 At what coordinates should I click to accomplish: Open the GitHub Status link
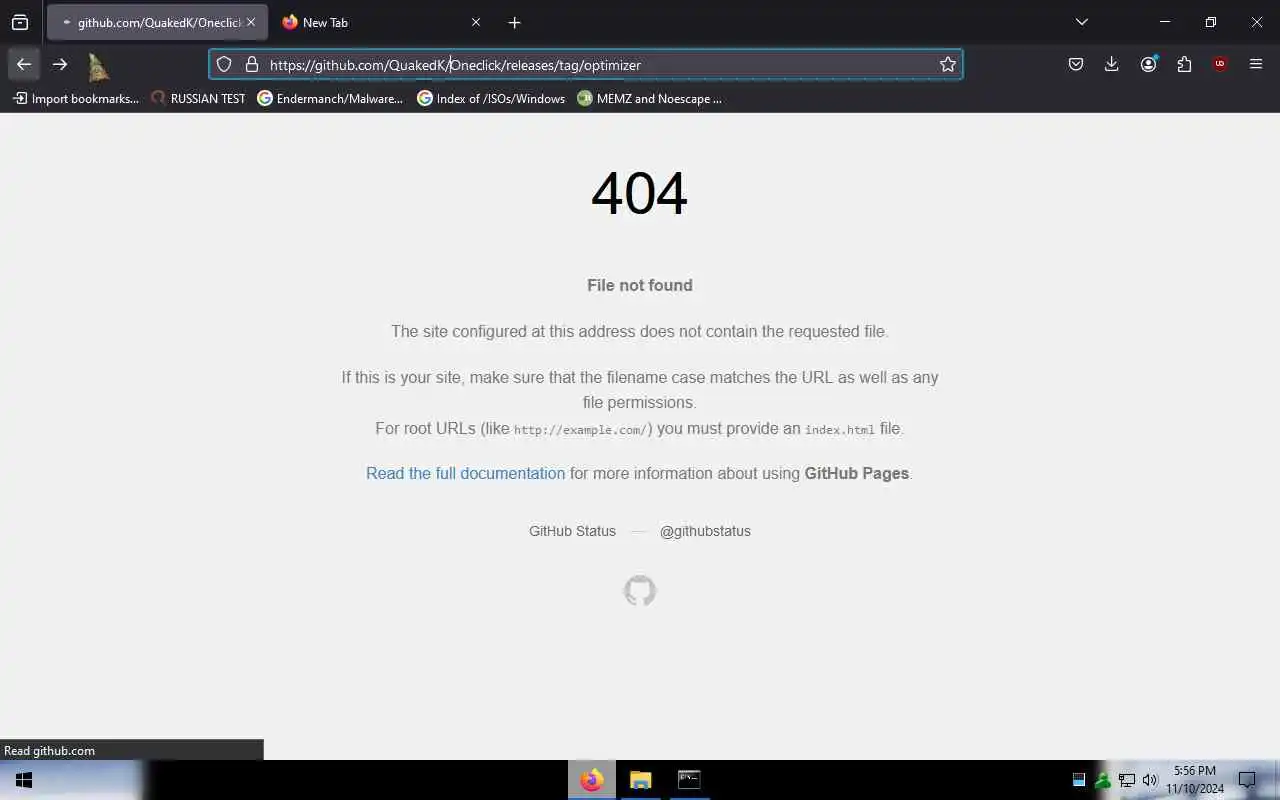(x=572, y=531)
